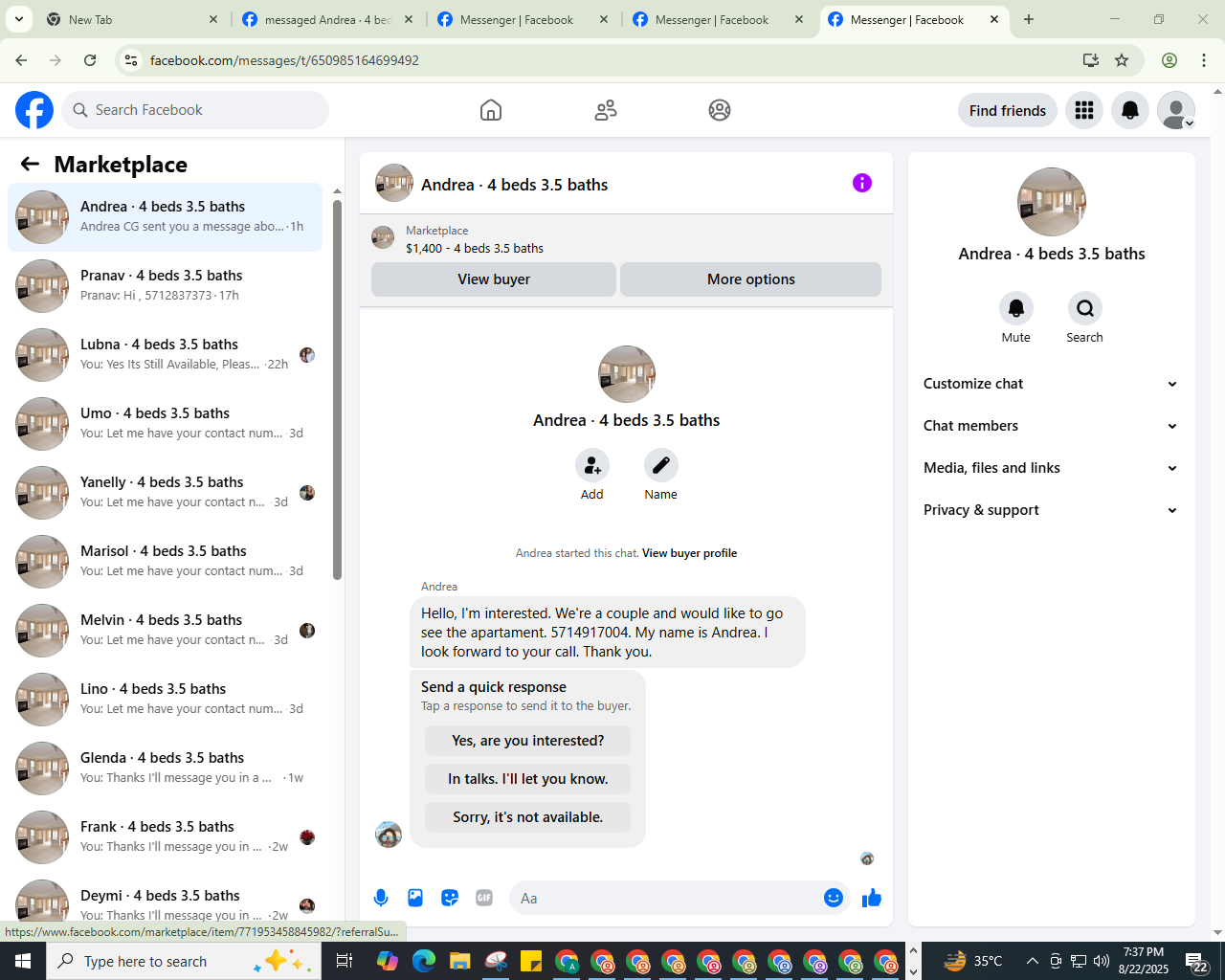Open Marisol conversation in the list
This screenshot has width=1225, height=980.
pos(166,562)
